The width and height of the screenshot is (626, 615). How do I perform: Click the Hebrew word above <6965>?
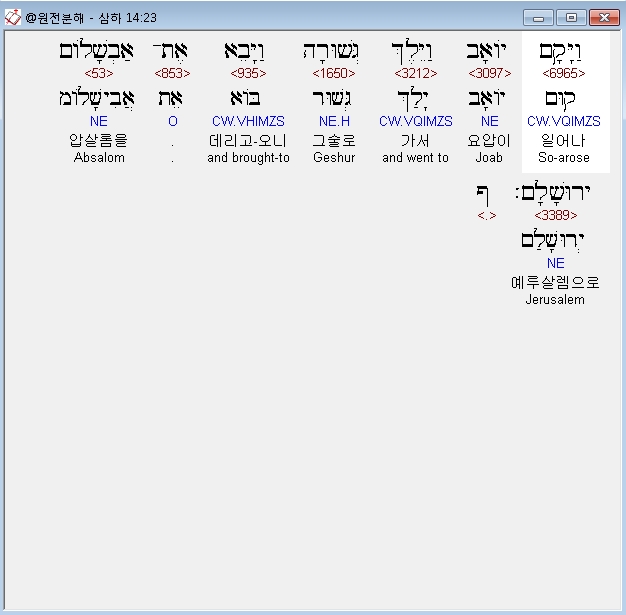pos(561,52)
